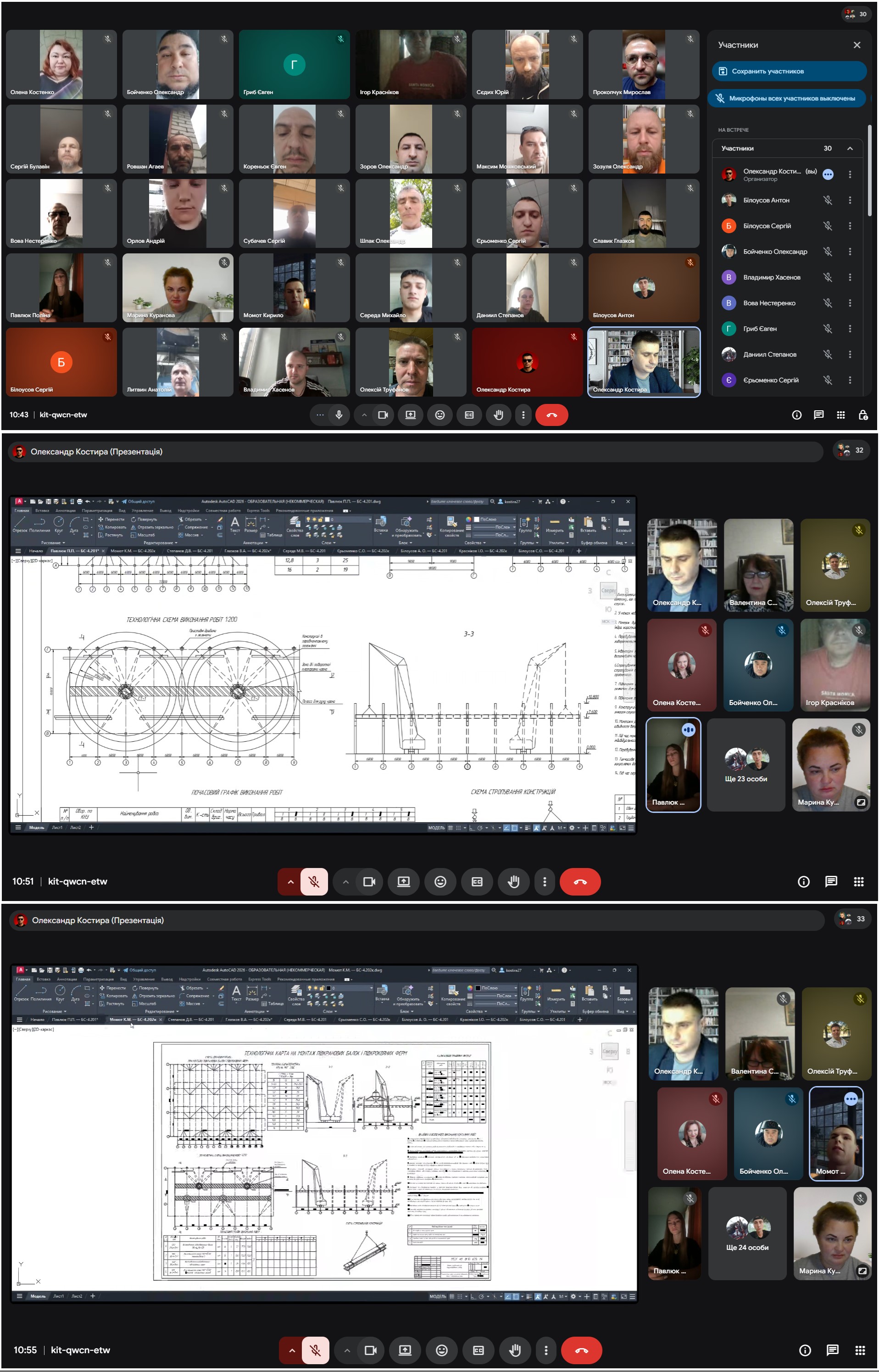The image size is (879, 1372).
Task: Open the more options menu for the organizer Олександр Кости...
Action: coord(850,175)
